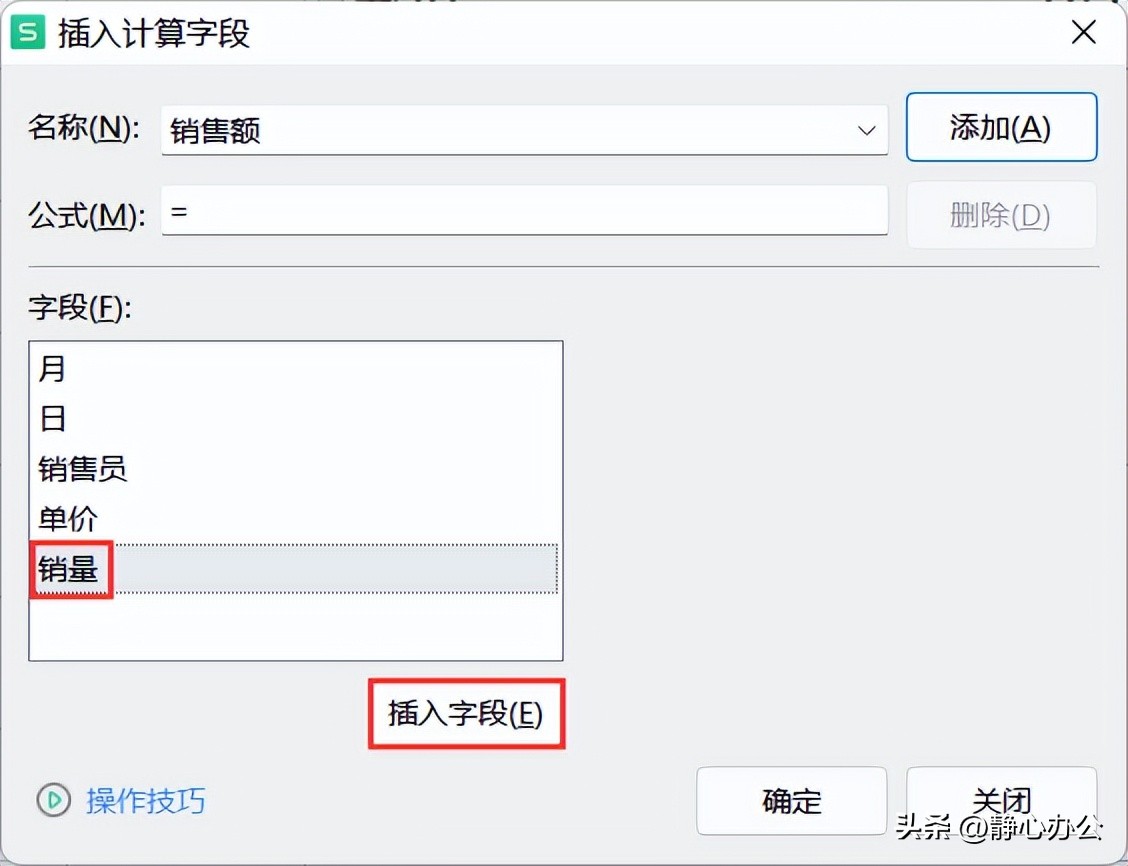This screenshot has height=866, width=1128.
Task: Click the greyed-out 删除(D) button
Action: coord(1001,214)
